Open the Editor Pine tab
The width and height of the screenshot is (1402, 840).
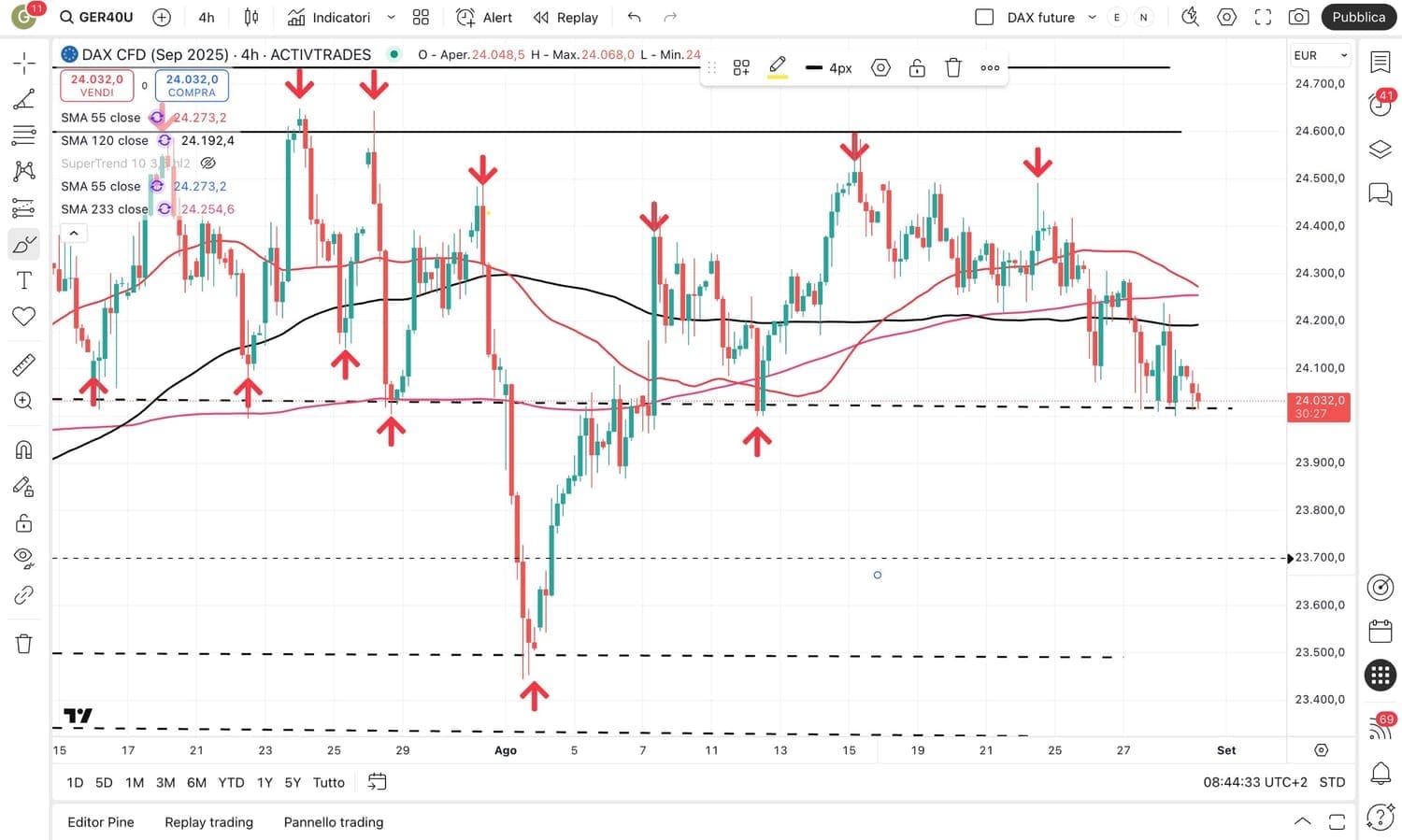click(x=101, y=822)
